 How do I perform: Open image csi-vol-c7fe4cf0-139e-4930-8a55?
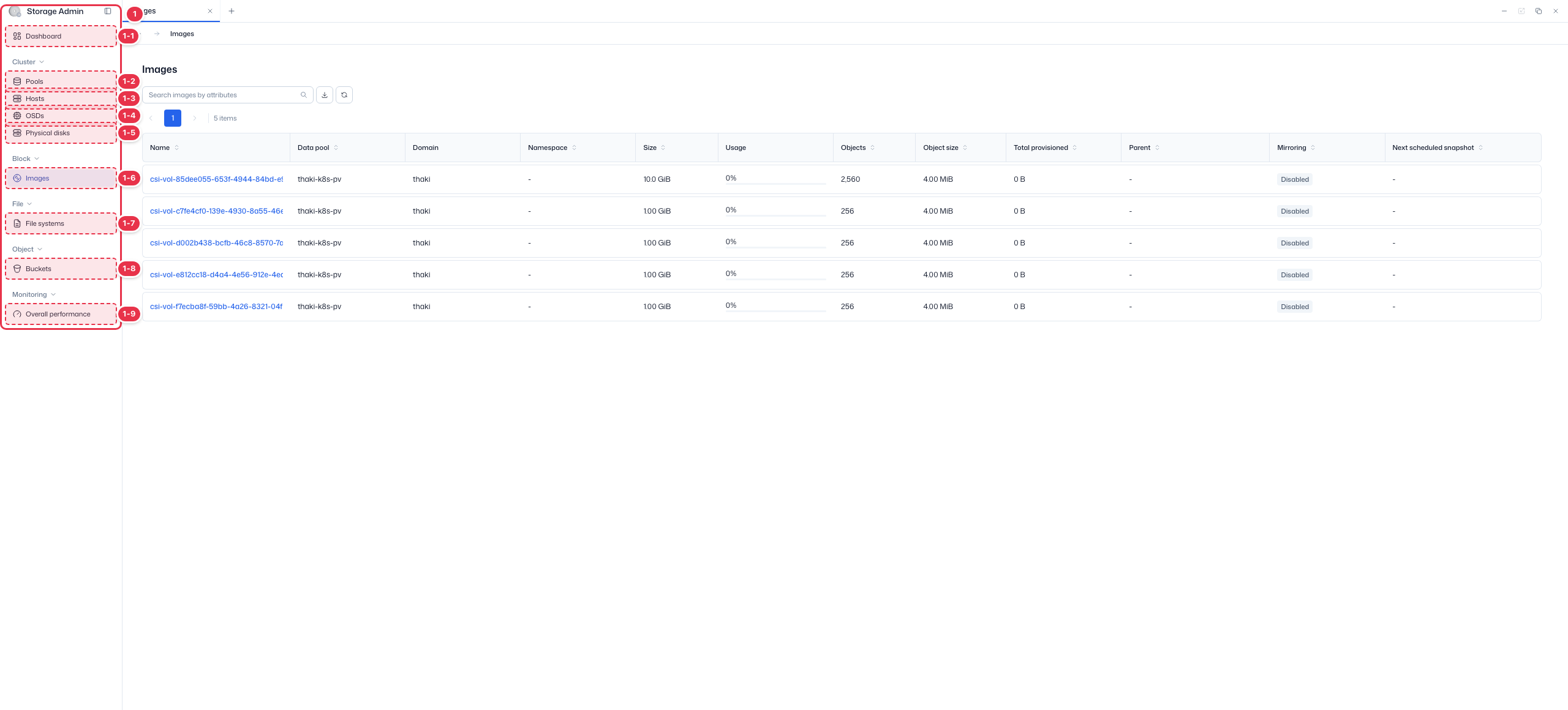click(216, 211)
